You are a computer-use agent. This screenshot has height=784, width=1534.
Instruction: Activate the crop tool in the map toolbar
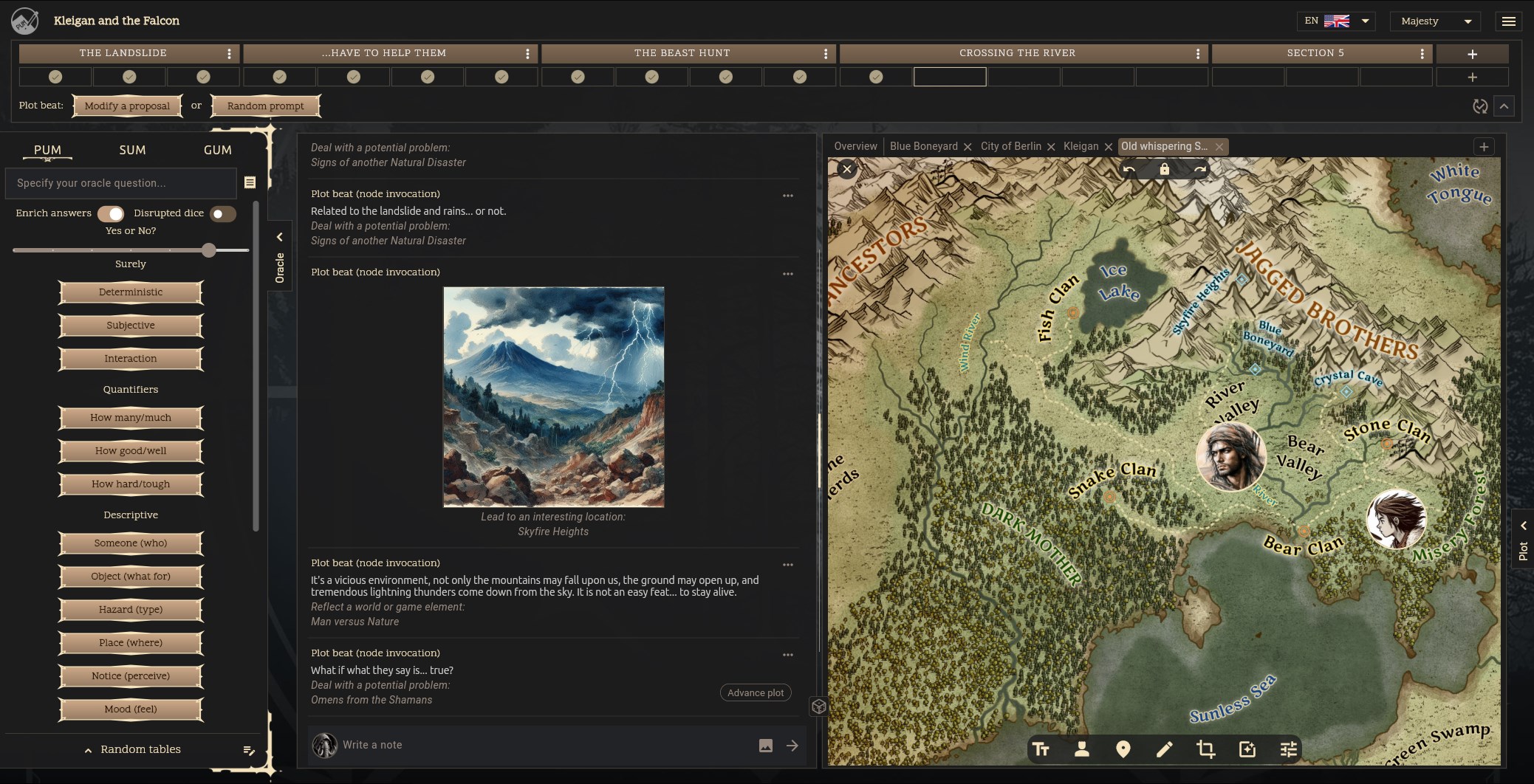pos(1206,749)
